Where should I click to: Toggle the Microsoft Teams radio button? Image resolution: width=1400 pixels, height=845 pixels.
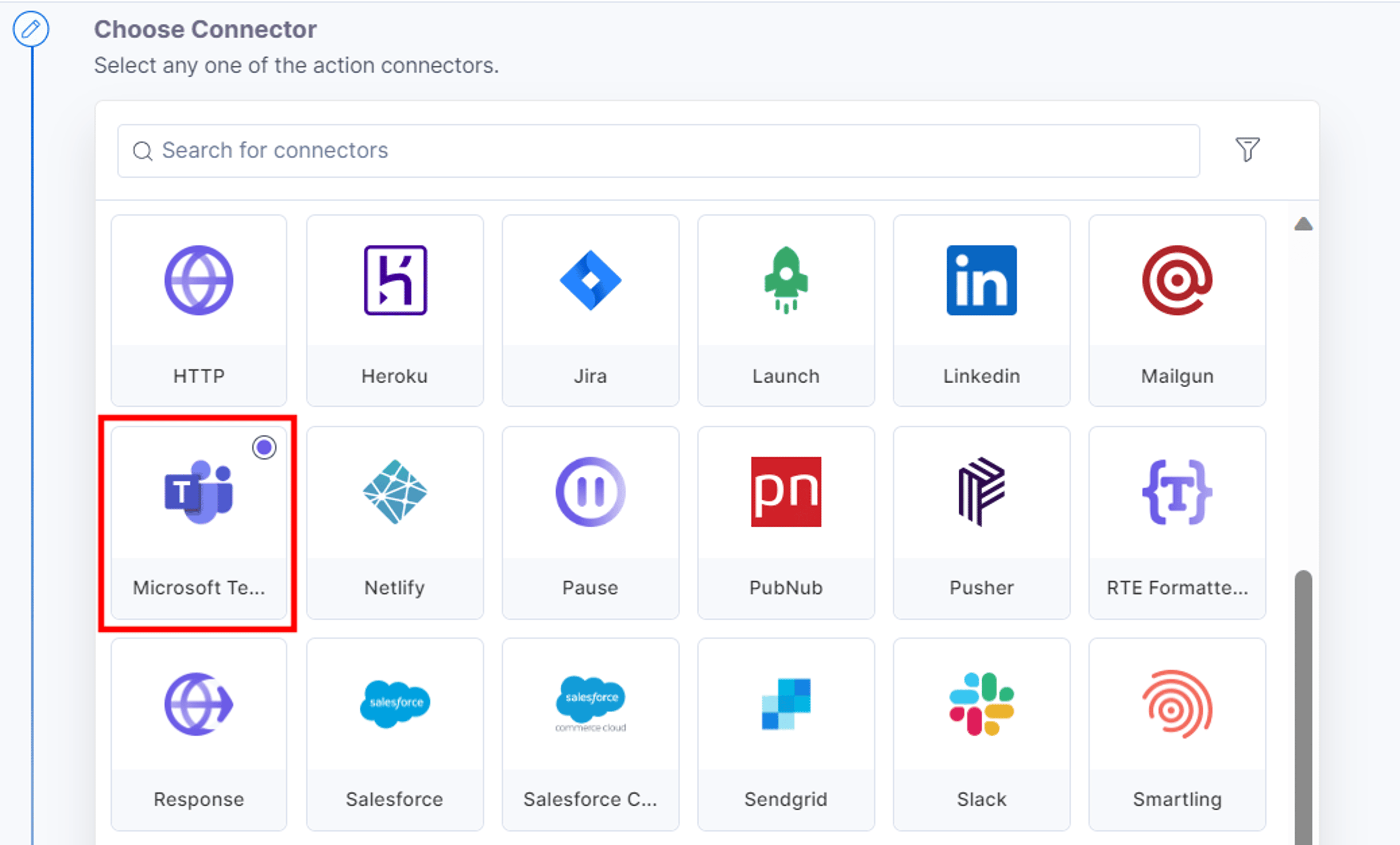pos(264,447)
